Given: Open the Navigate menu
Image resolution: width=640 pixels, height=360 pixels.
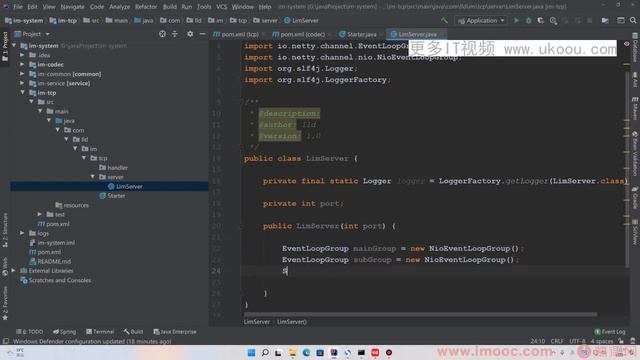Looking at the screenshot, I should tap(72, 7).
